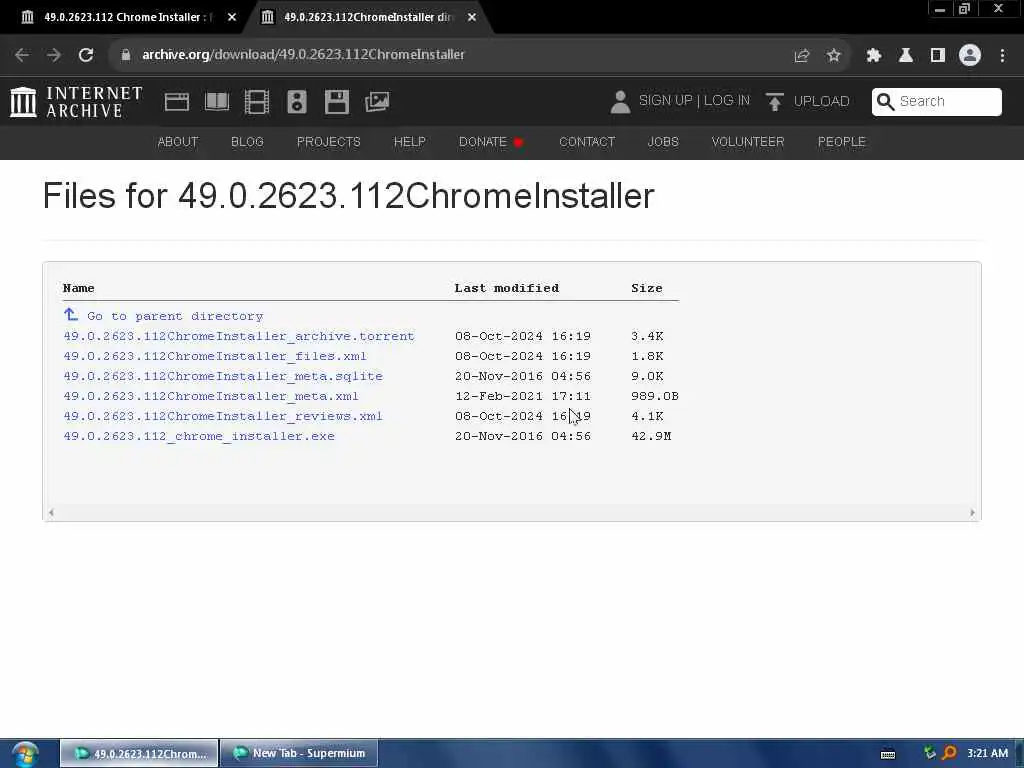
Task: Click the 989.0B size value
Action: coord(655,396)
